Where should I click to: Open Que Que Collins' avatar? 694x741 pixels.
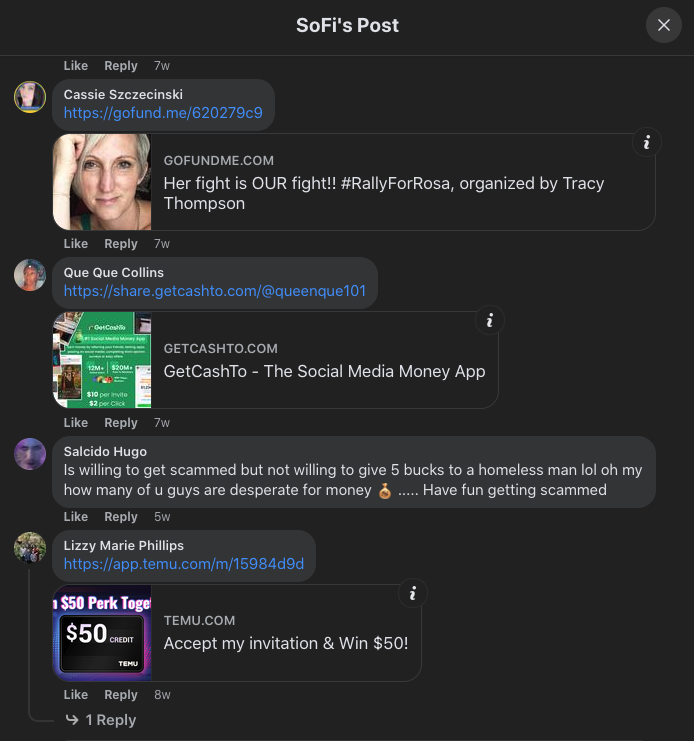[30, 275]
